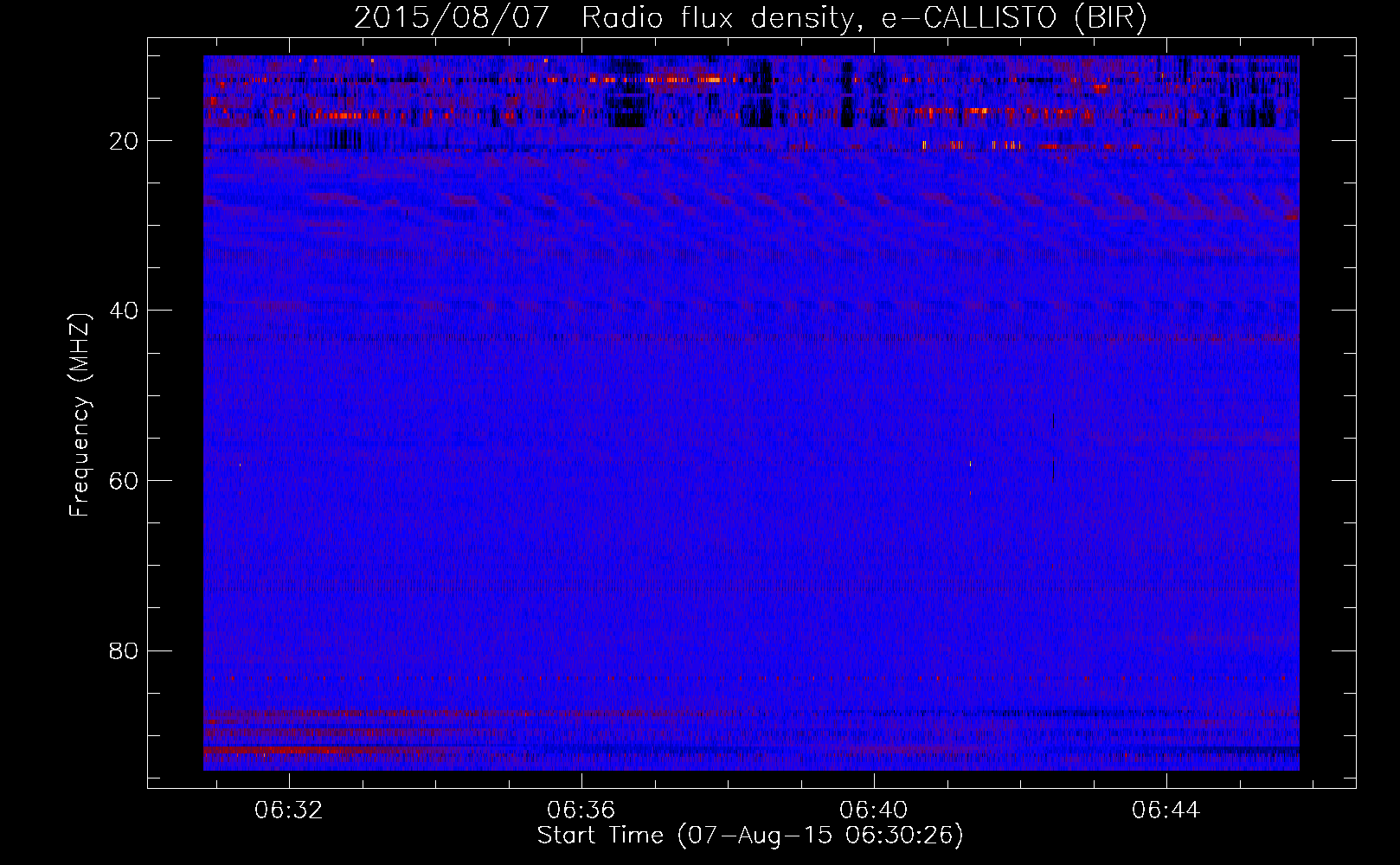The image size is (1400, 865).
Task: Click the '06:36' time tick label
Action: pyautogui.click(x=581, y=810)
